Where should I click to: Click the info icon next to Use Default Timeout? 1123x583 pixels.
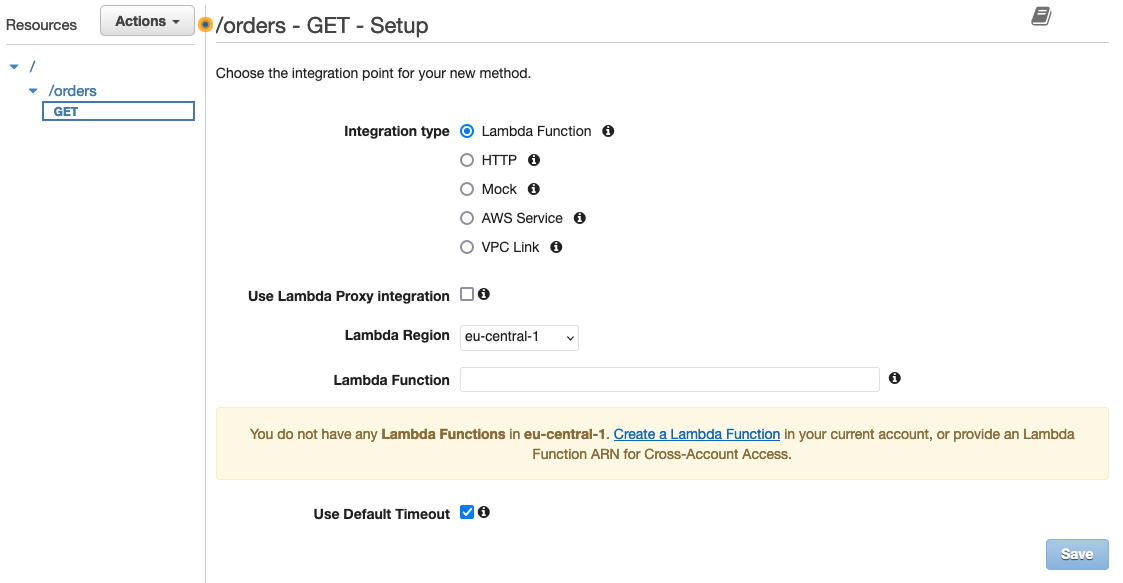pyautogui.click(x=484, y=512)
